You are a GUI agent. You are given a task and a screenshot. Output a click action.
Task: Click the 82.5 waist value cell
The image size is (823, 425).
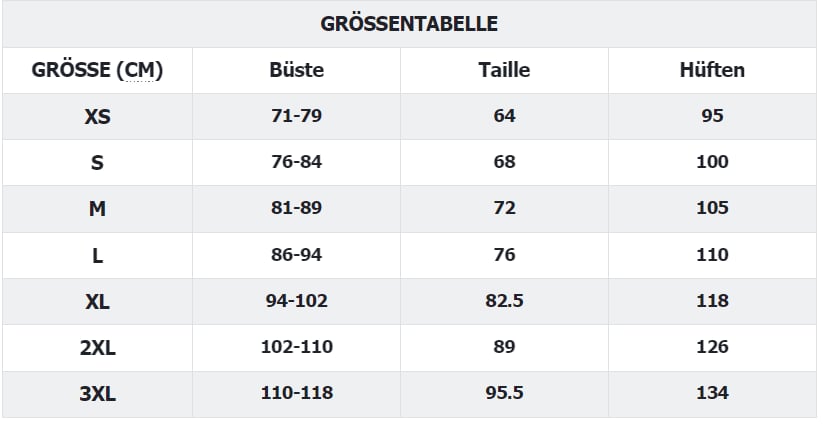click(x=504, y=301)
